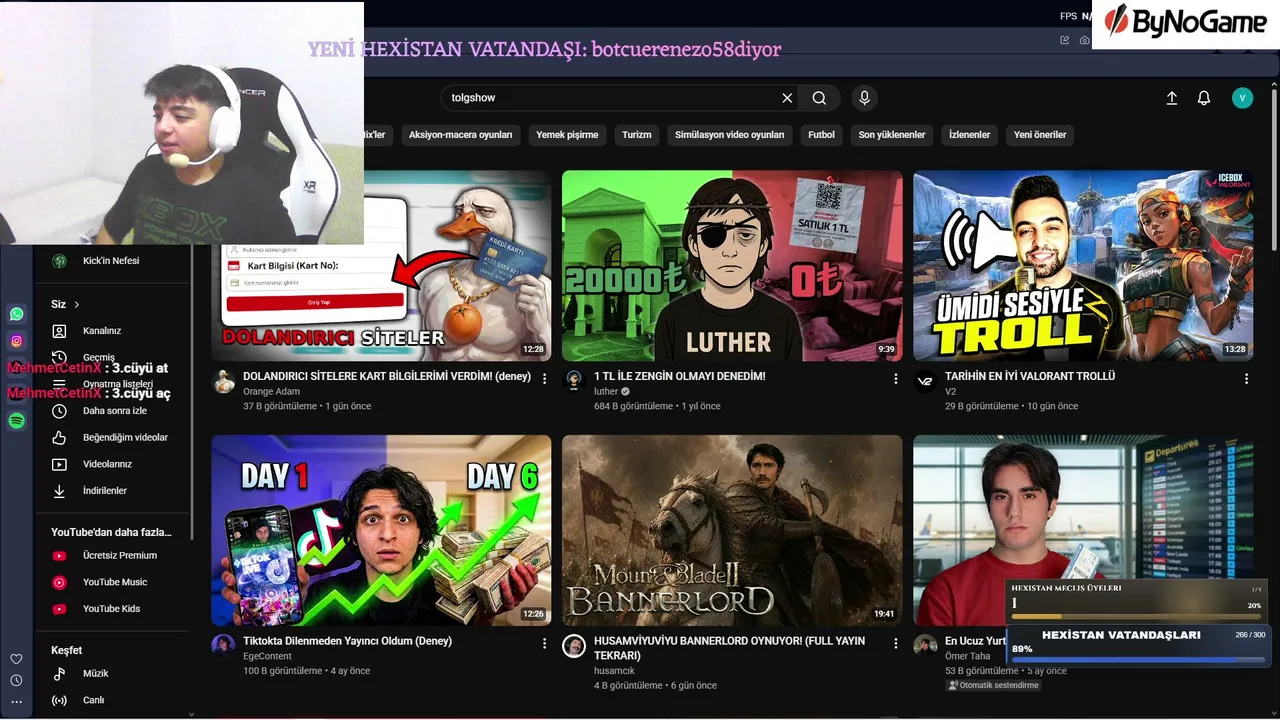Click the Daha sonra izle clock icon

coord(59,411)
